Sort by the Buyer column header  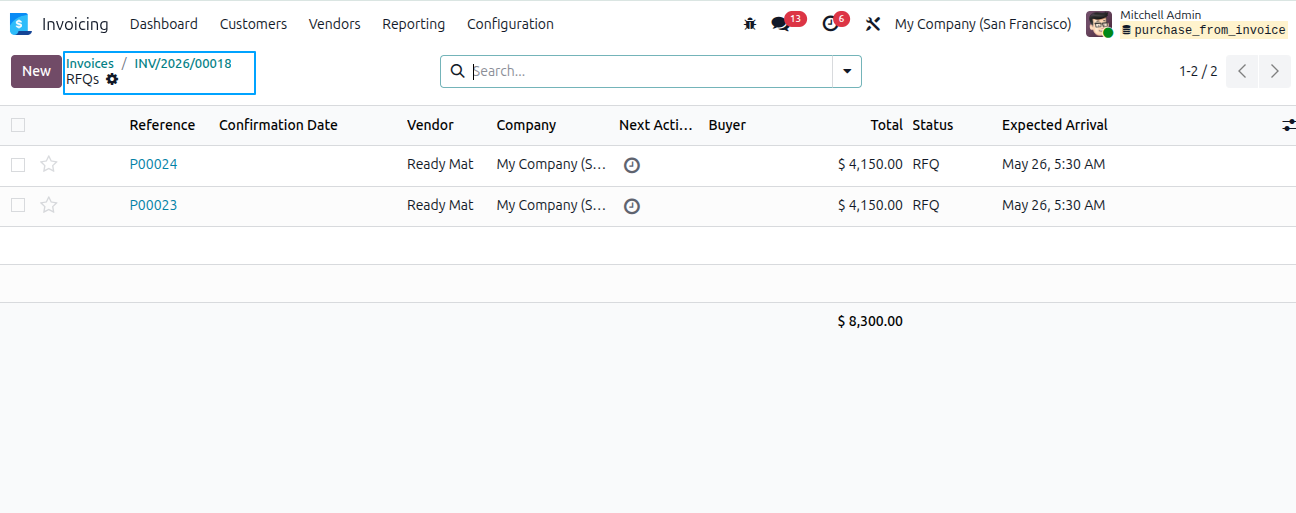(x=727, y=125)
